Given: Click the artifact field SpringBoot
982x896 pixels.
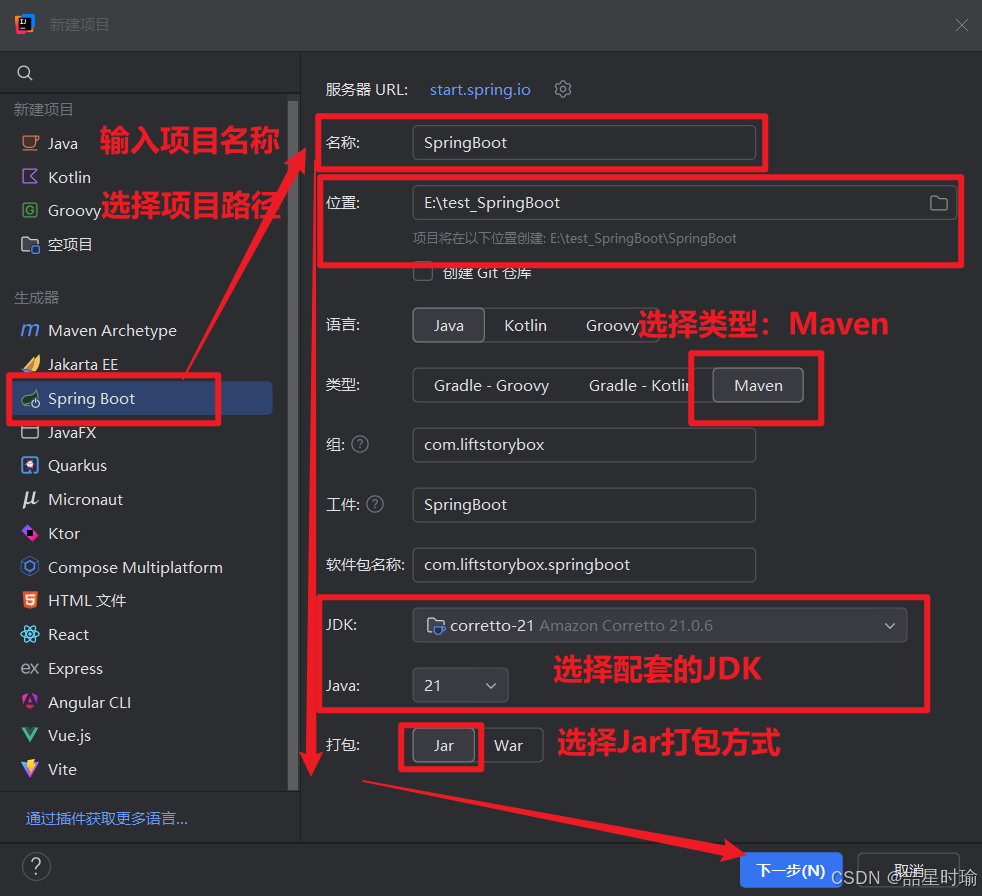Looking at the screenshot, I should 584,505.
